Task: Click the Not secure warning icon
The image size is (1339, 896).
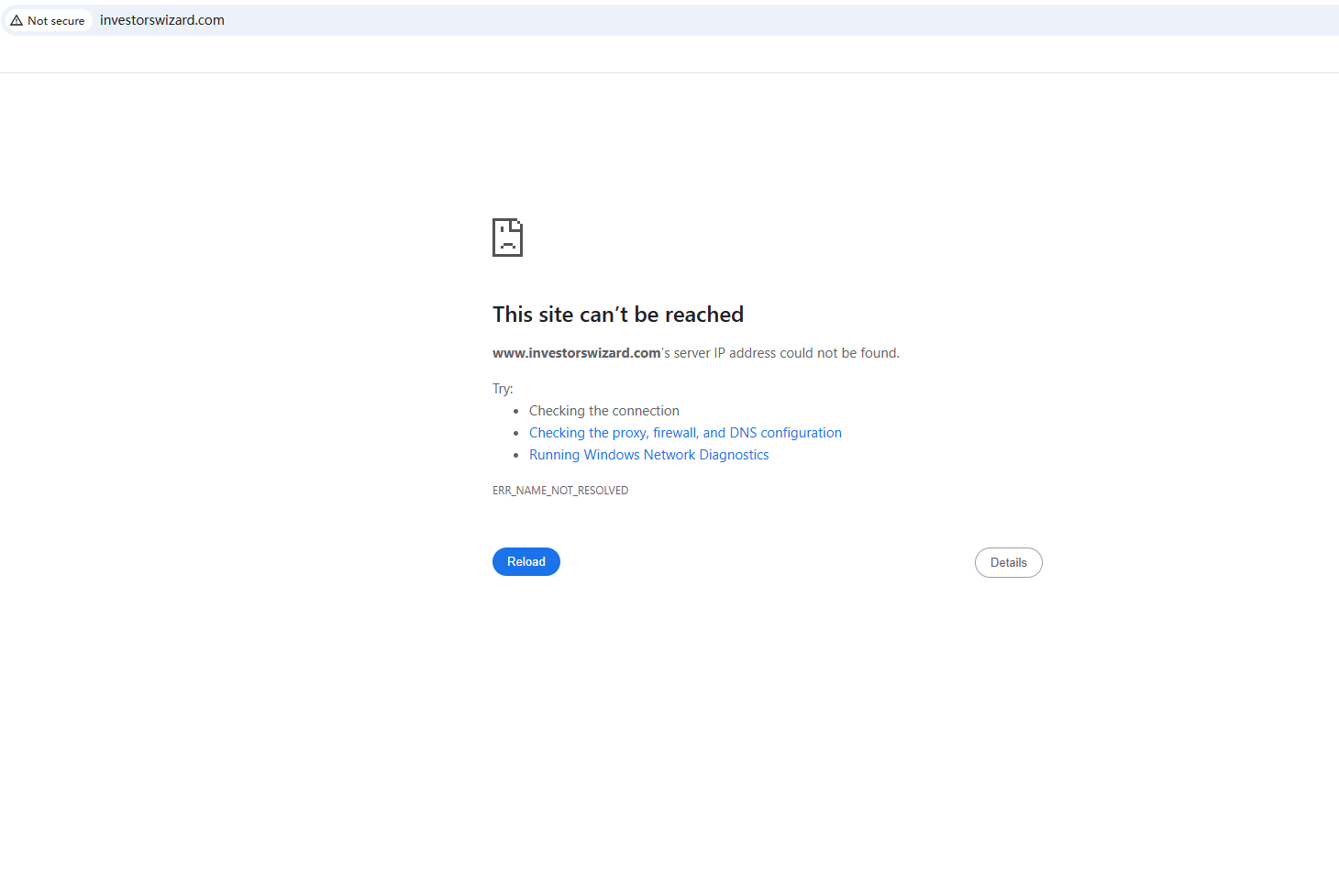Action: 17,20
